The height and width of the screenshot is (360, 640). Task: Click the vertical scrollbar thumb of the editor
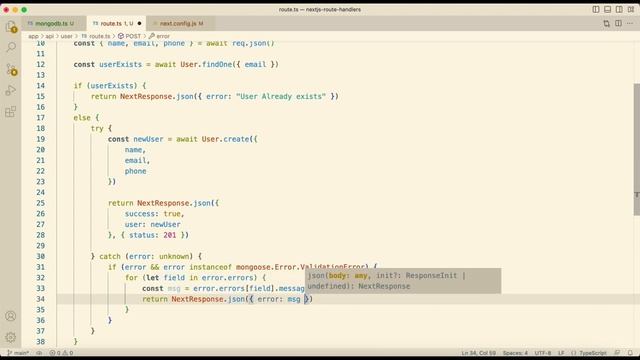pyautogui.click(x=636, y=149)
